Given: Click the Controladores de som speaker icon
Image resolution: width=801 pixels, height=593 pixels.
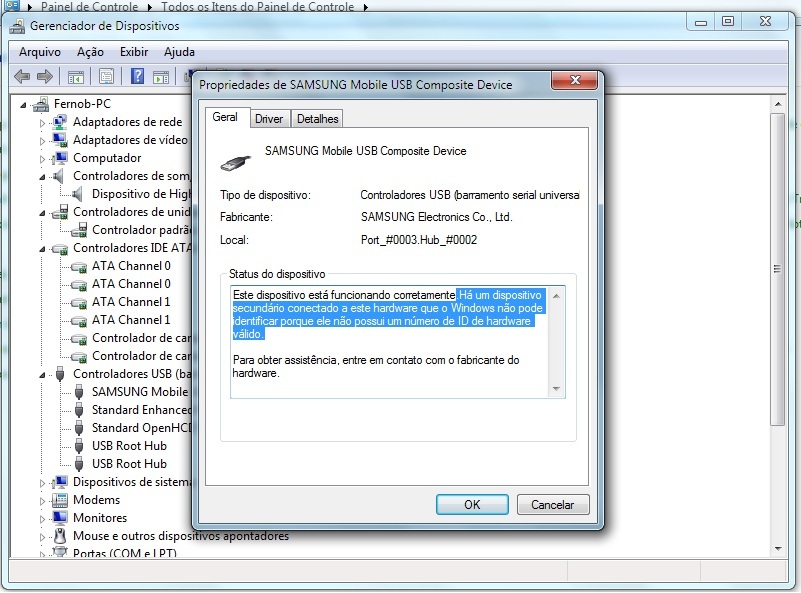Looking at the screenshot, I should click(59, 176).
